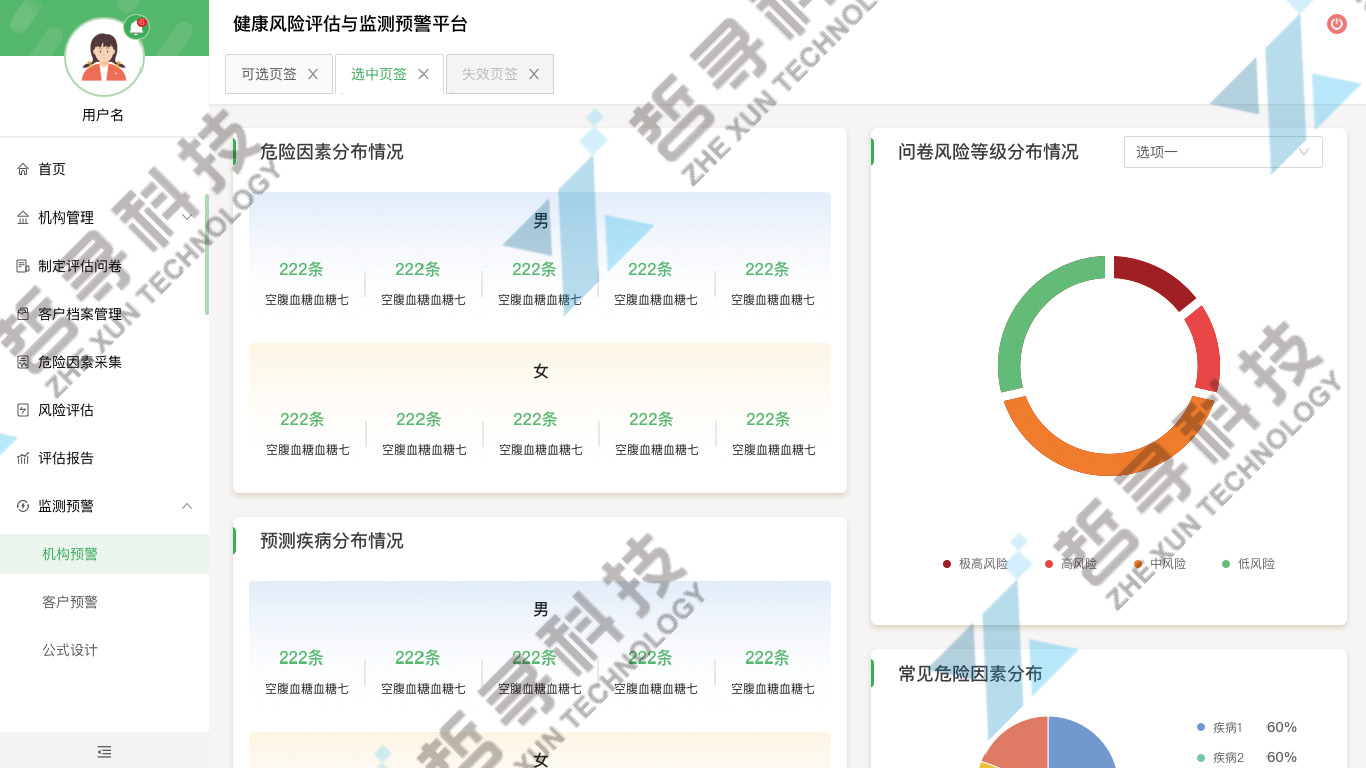Click the monitor icon beside 监测预警
Screen dimensions: 1366x768
pyautogui.click(x=23, y=506)
